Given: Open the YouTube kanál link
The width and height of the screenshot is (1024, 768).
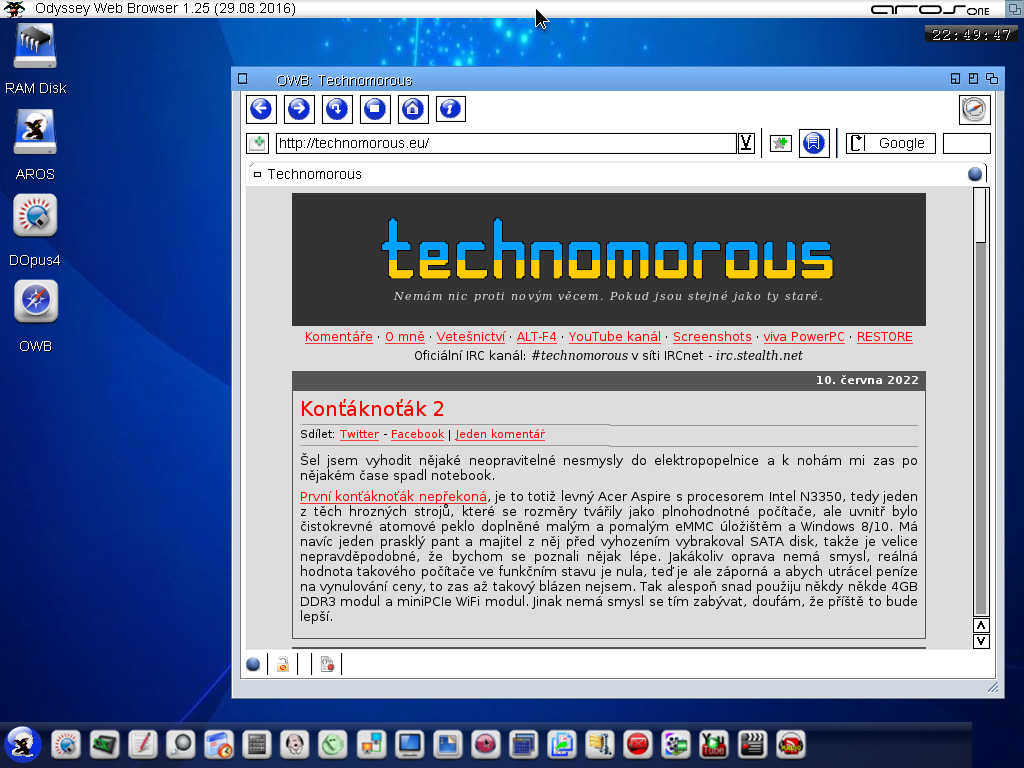Looking at the screenshot, I should tap(614, 337).
